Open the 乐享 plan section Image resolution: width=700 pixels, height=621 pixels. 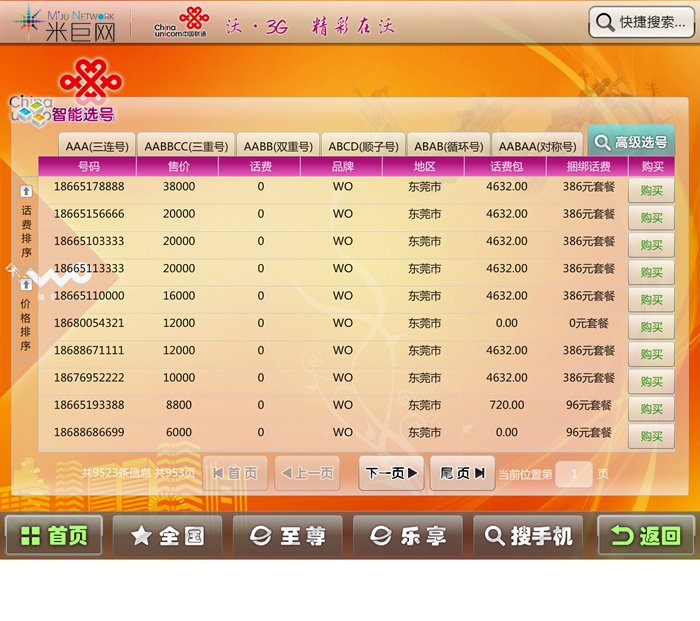click(x=408, y=536)
